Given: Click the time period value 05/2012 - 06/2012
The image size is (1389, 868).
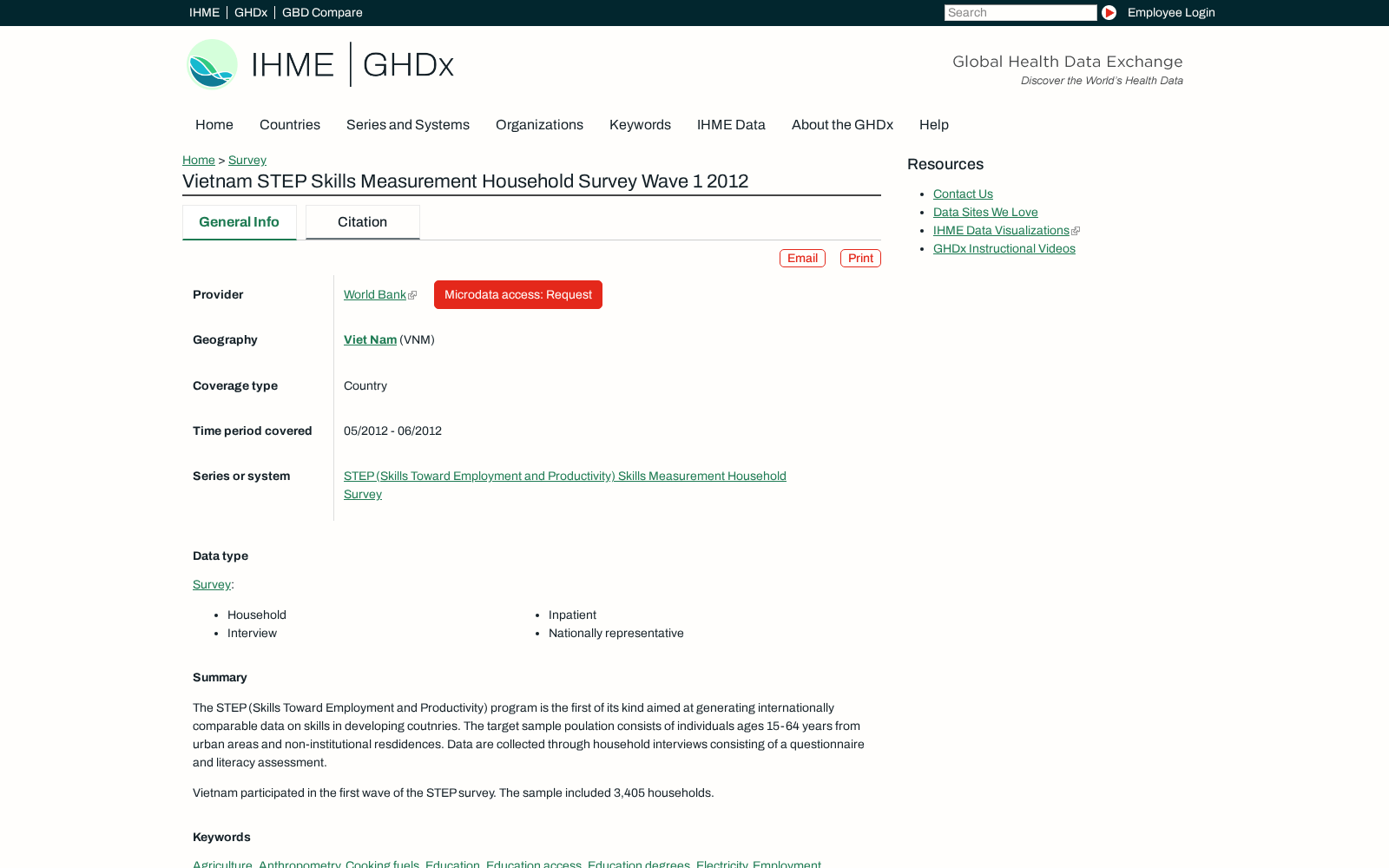Looking at the screenshot, I should [x=392, y=431].
